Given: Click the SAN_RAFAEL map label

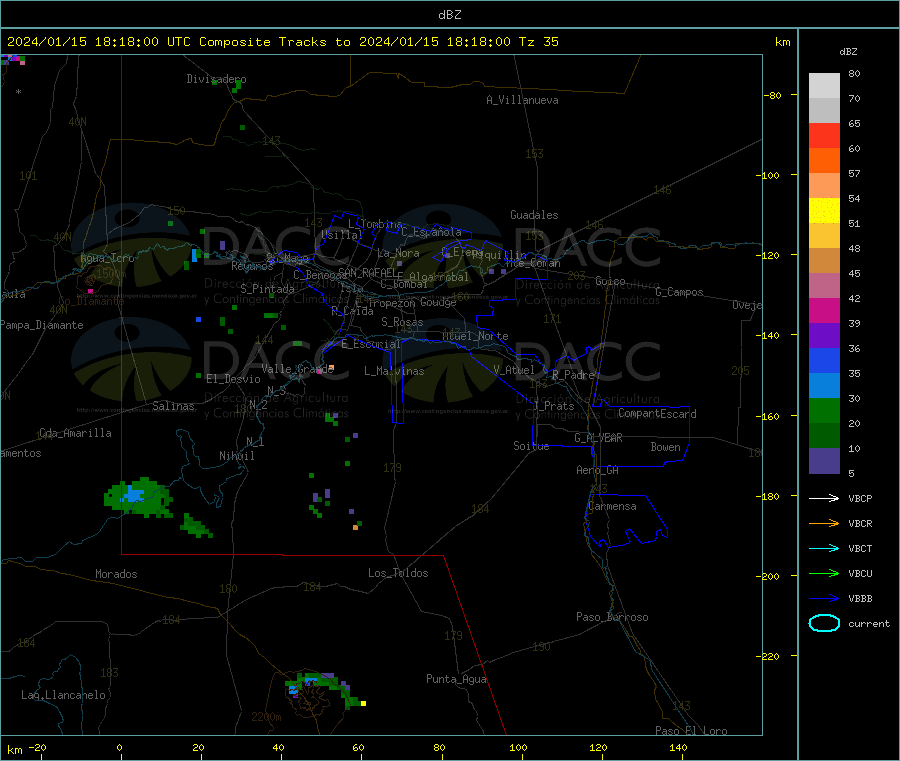Looking at the screenshot, I should [368, 272].
